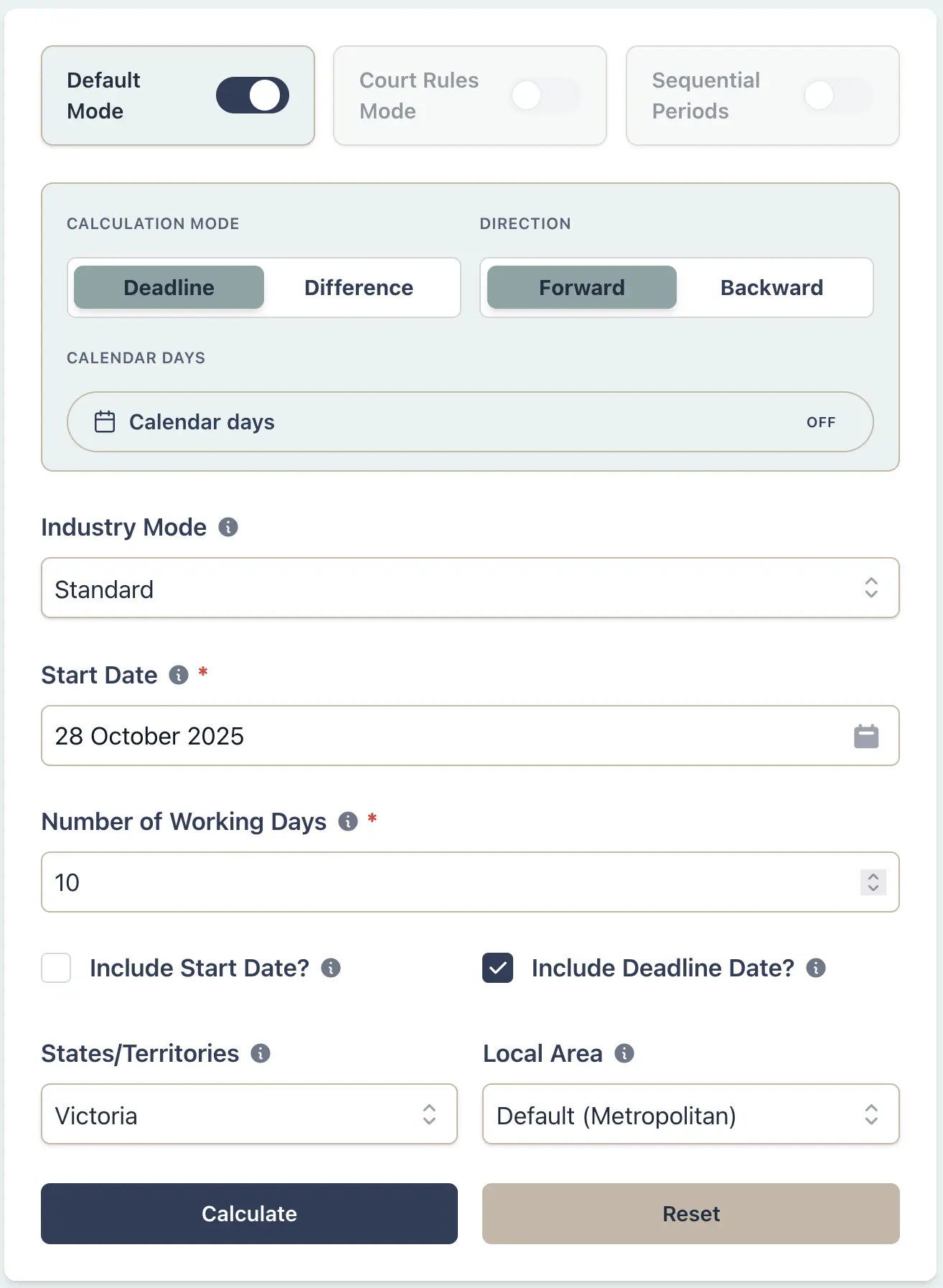
Task: Click the Number of Working Days info icon
Action: [x=348, y=821]
